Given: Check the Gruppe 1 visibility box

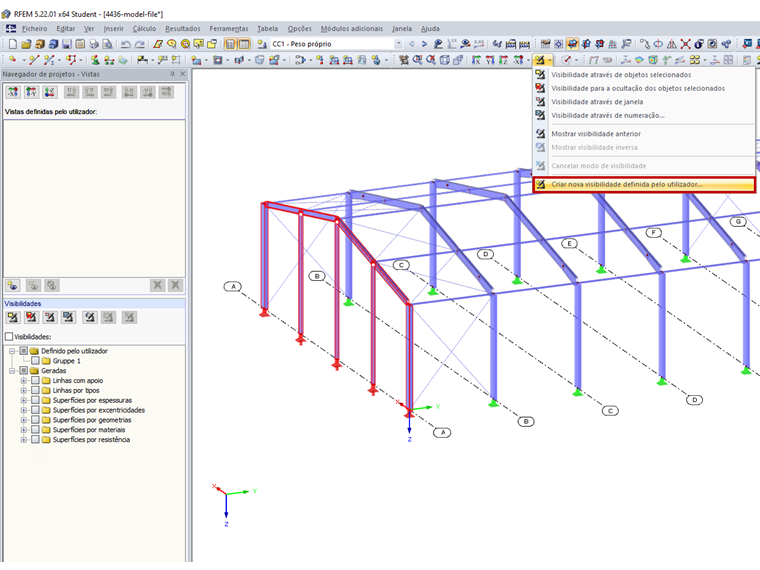Looking at the screenshot, I should point(35,361).
